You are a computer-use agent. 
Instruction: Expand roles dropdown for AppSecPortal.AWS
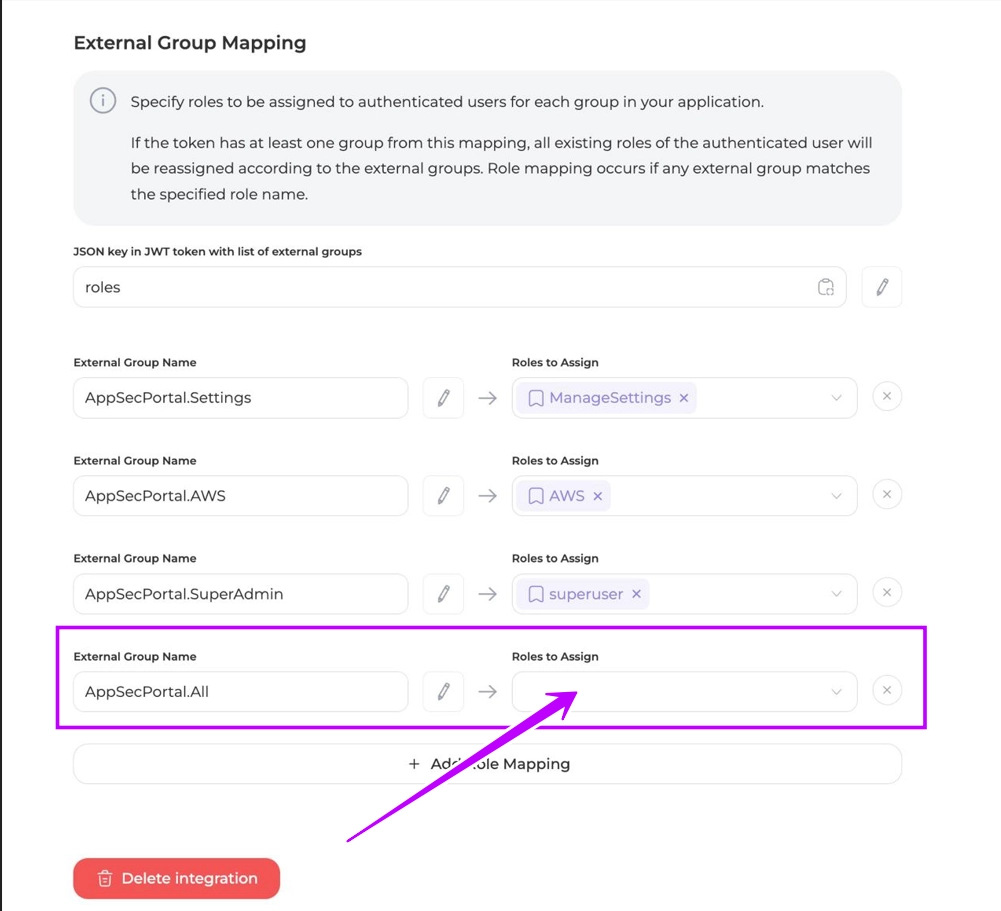point(837,496)
